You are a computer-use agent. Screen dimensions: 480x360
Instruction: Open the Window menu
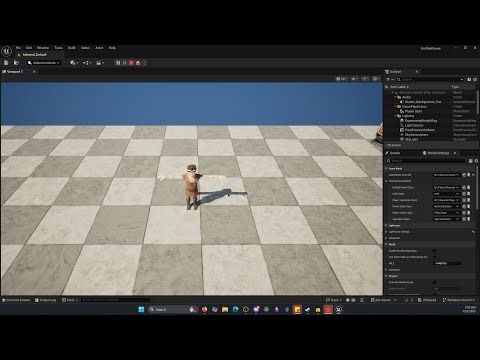[x=43, y=48]
